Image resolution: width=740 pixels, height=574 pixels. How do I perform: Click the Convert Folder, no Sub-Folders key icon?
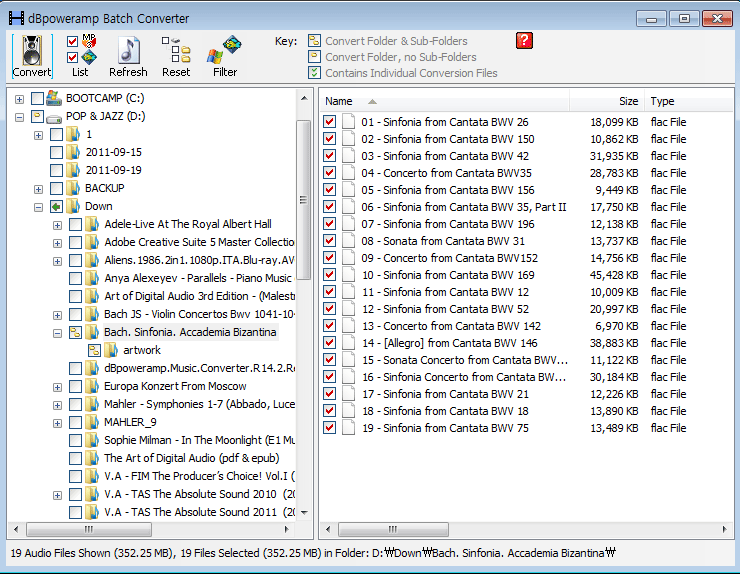click(314, 57)
